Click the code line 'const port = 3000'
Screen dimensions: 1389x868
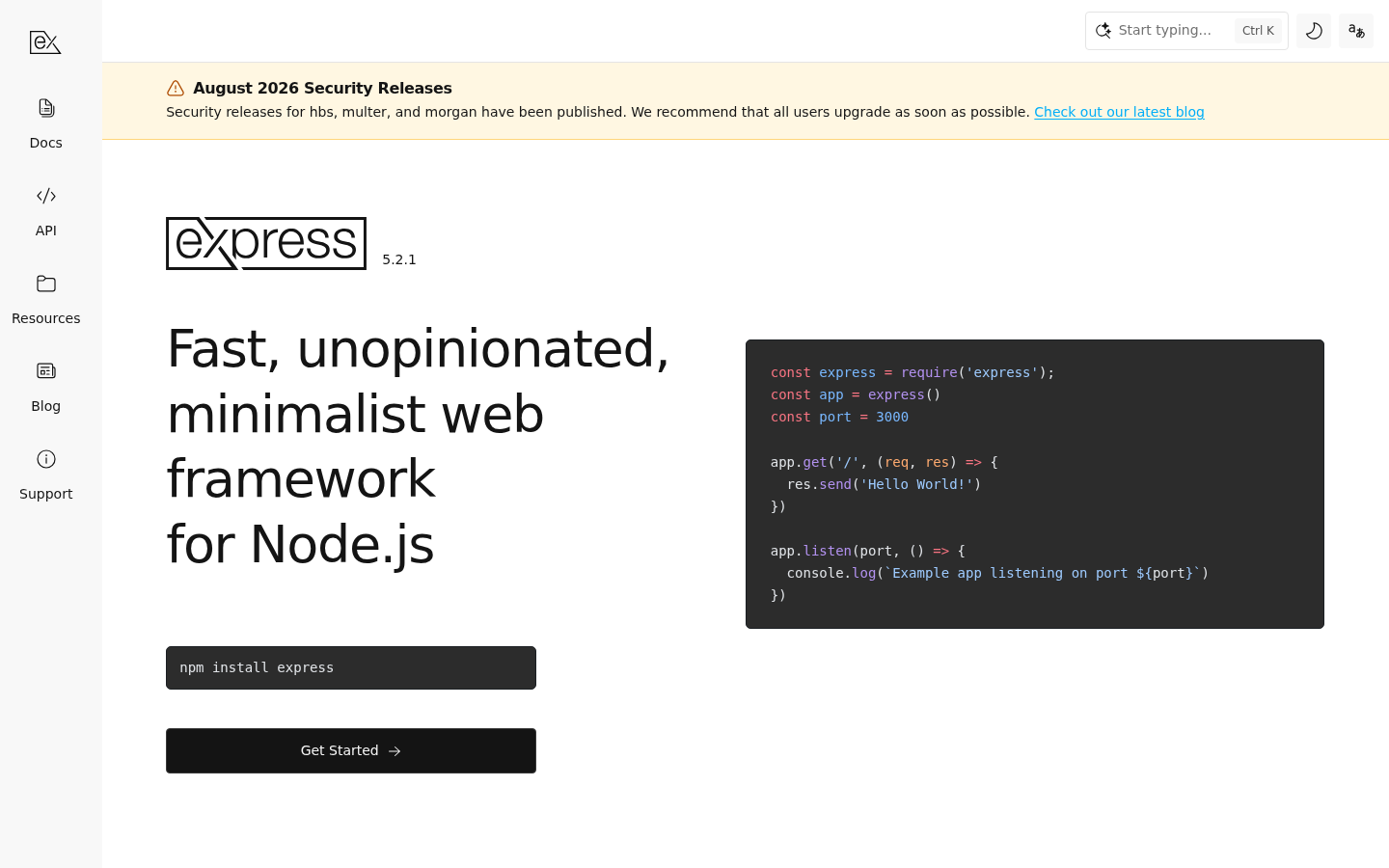pyautogui.click(x=839, y=417)
